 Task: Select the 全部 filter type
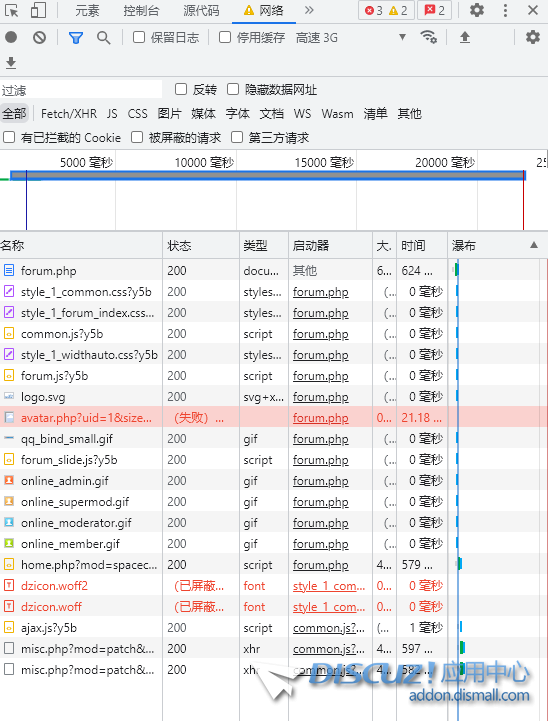point(14,114)
